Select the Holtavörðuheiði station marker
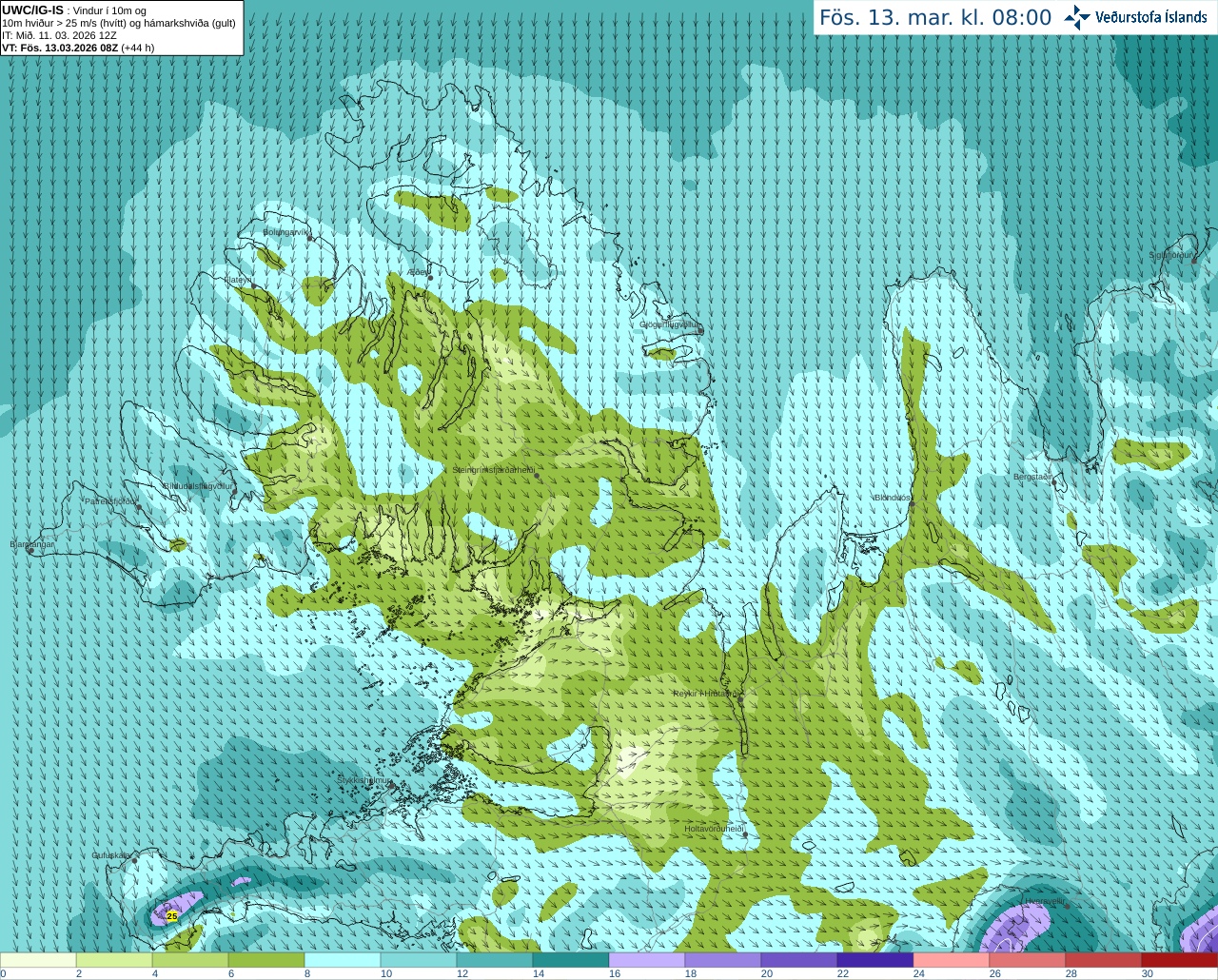Image resolution: width=1218 pixels, height=980 pixels. pos(745,834)
